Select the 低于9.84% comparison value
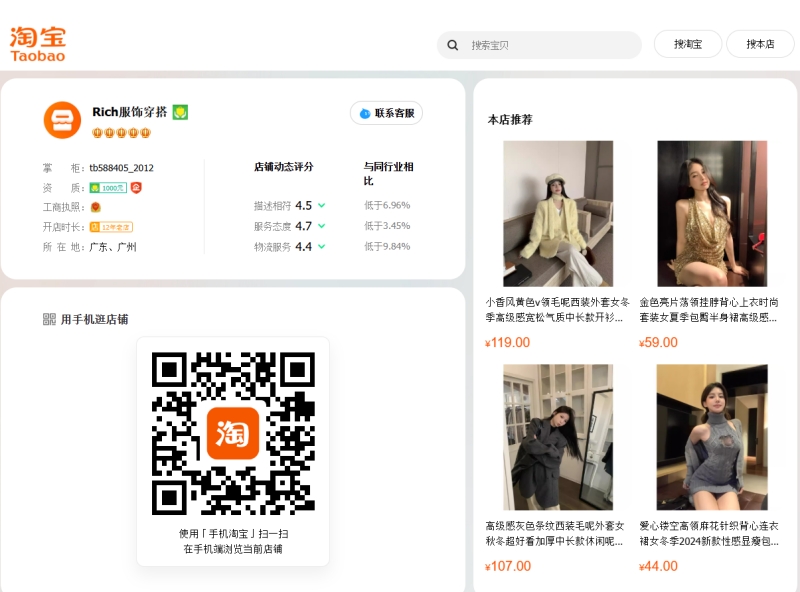The image size is (800, 592). coord(387,246)
